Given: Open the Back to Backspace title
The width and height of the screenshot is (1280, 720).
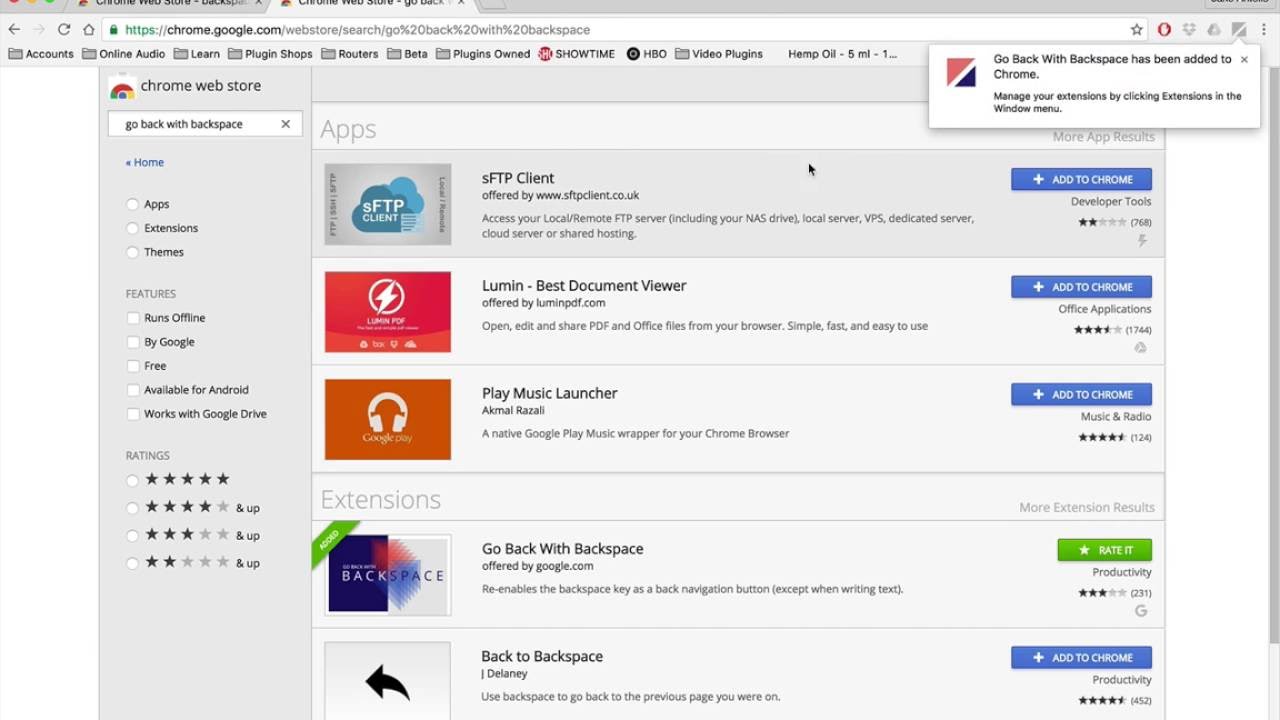Looking at the screenshot, I should (x=542, y=656).
